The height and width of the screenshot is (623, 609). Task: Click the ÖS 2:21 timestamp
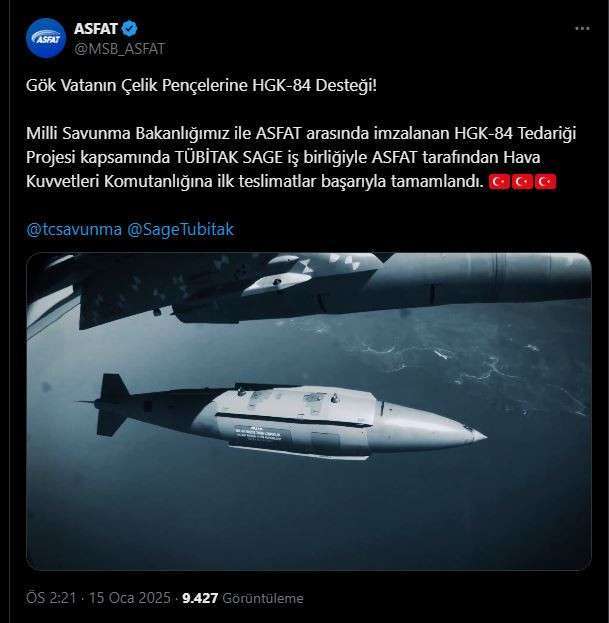point(51,598)
